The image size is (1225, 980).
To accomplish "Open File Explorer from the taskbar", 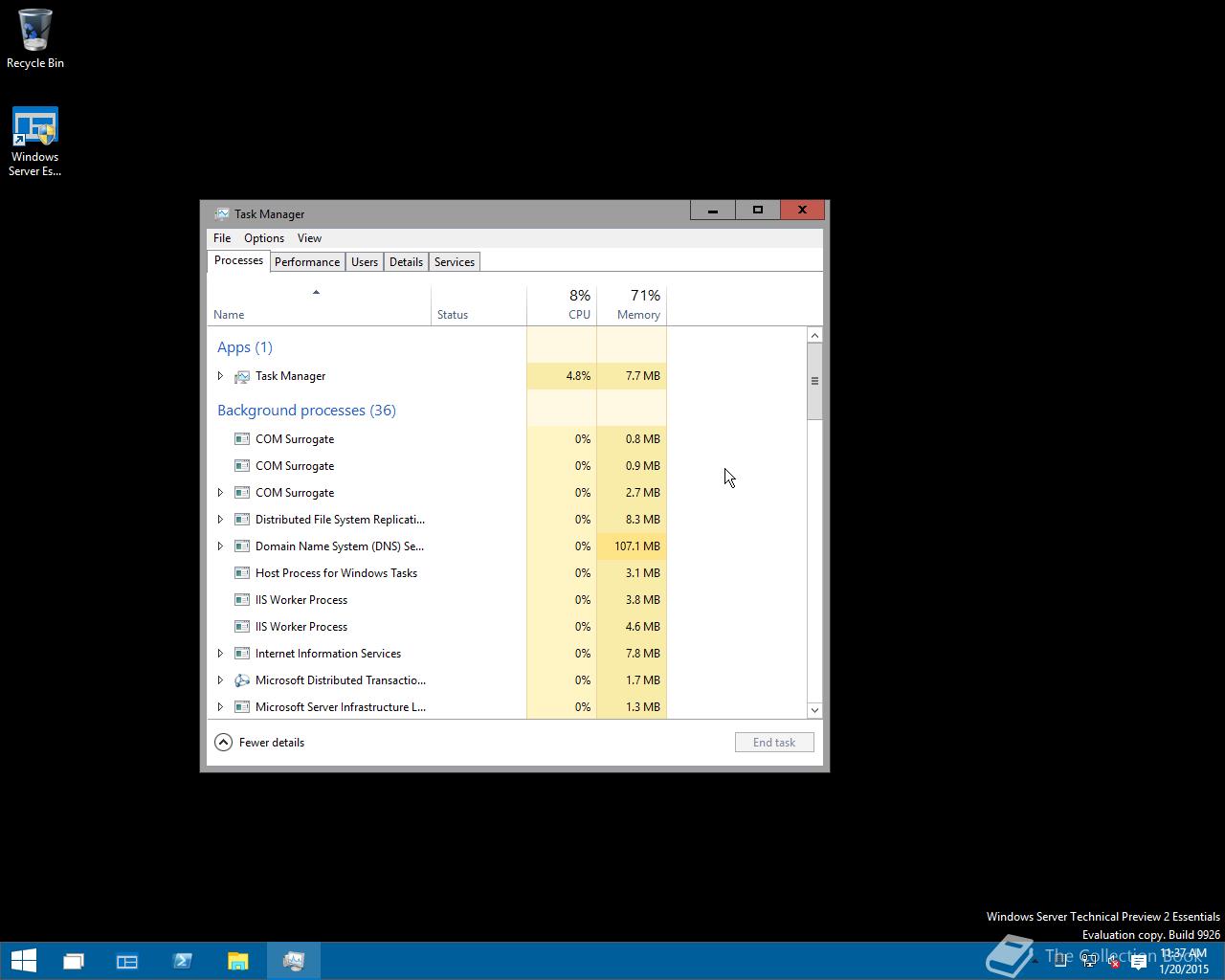I will coord(238,961).
